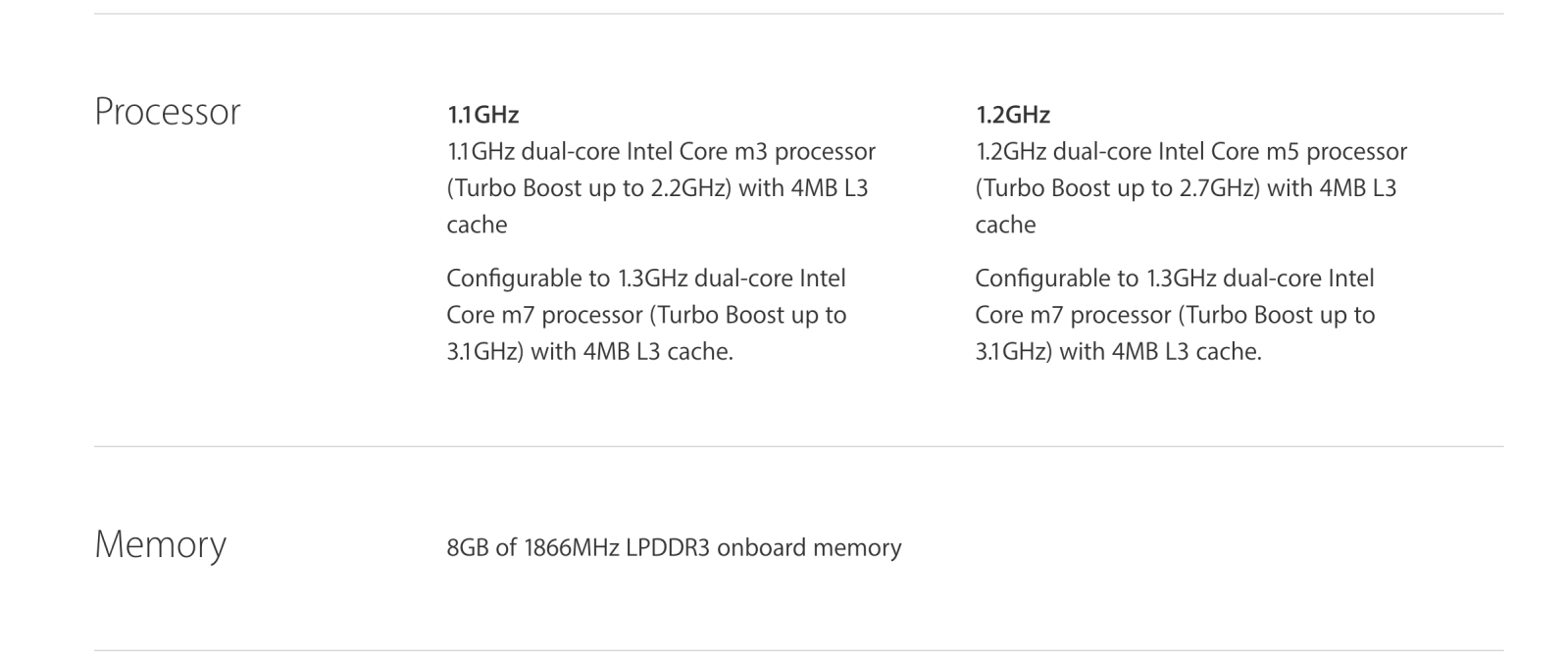Click the divider line below the Memory section
Viewport: 1568px width, 663px height.
tap(798, 650)
